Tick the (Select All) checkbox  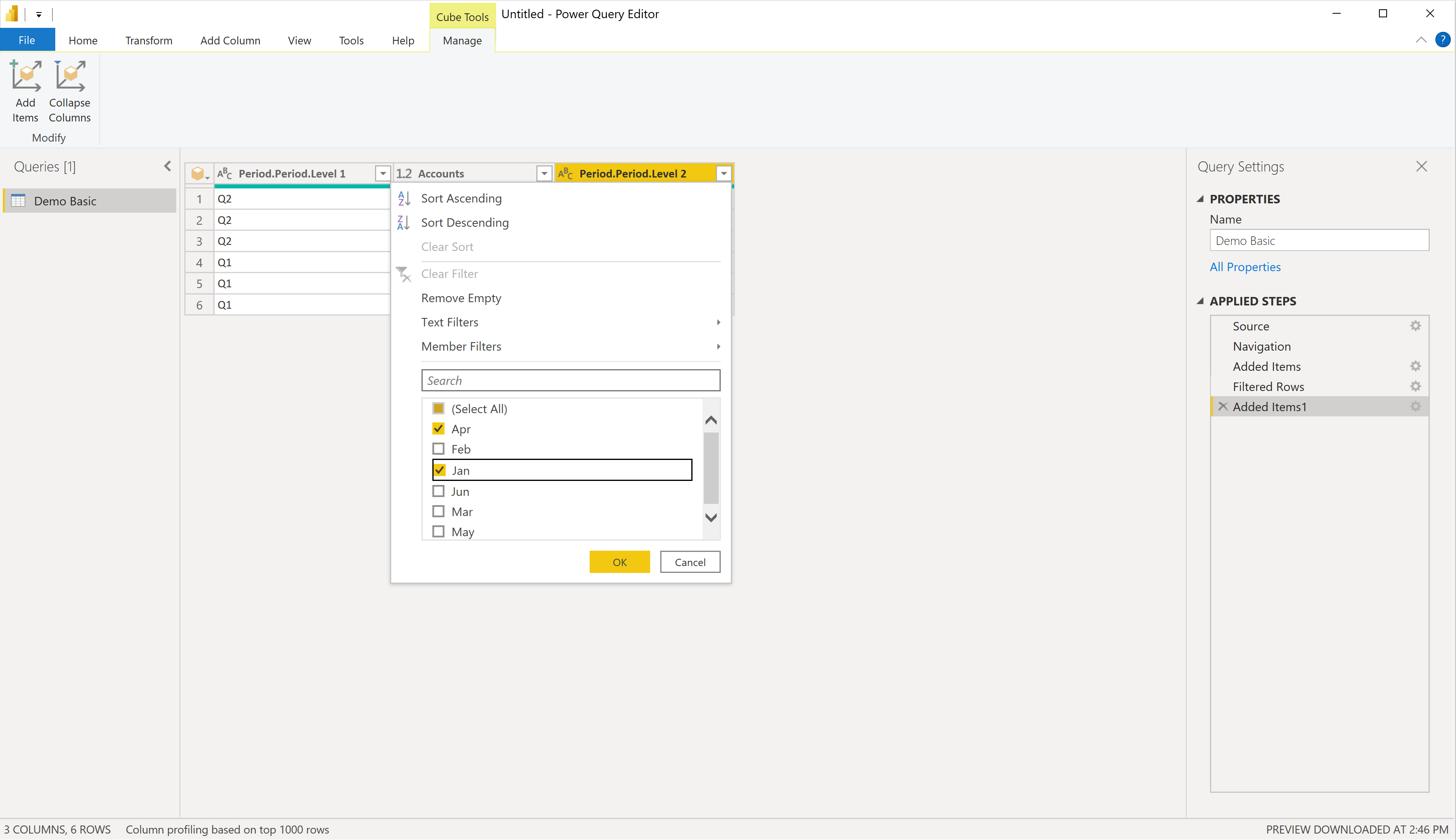point(438,408)
